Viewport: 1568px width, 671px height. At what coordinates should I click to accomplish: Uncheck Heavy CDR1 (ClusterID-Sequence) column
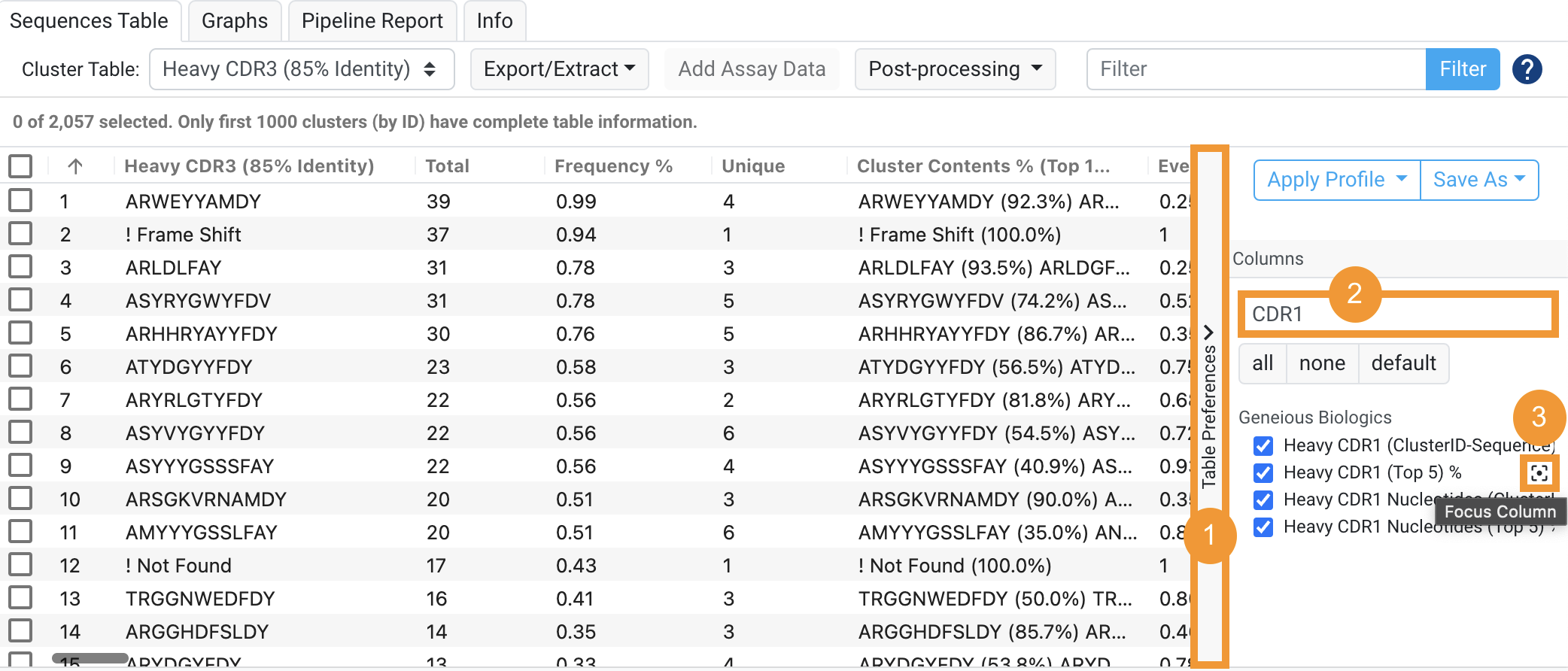click(x=1263, y=446)
